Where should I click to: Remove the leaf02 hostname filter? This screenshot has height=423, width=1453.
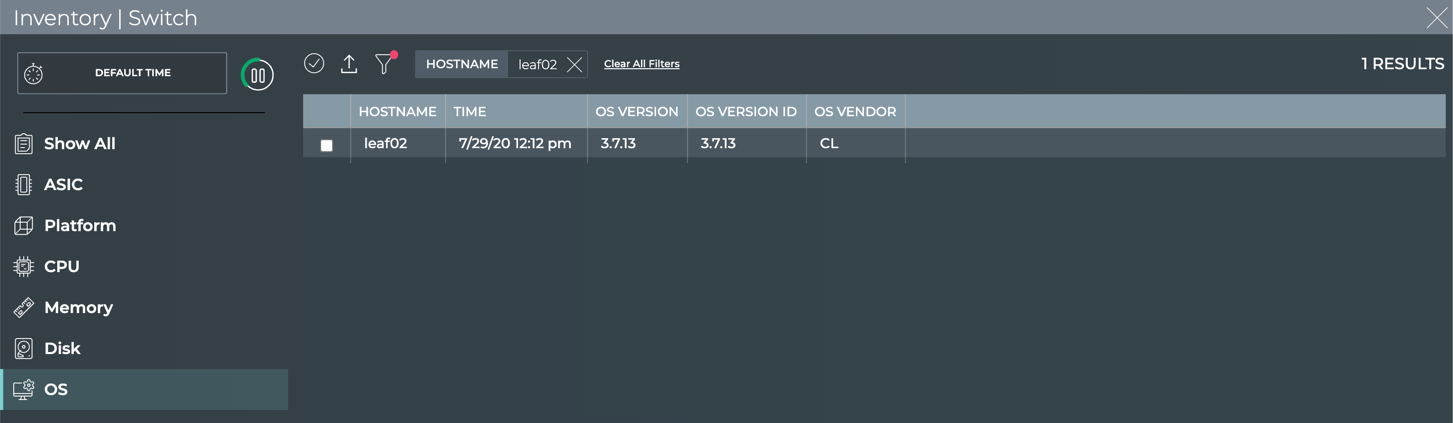point(574,65)
